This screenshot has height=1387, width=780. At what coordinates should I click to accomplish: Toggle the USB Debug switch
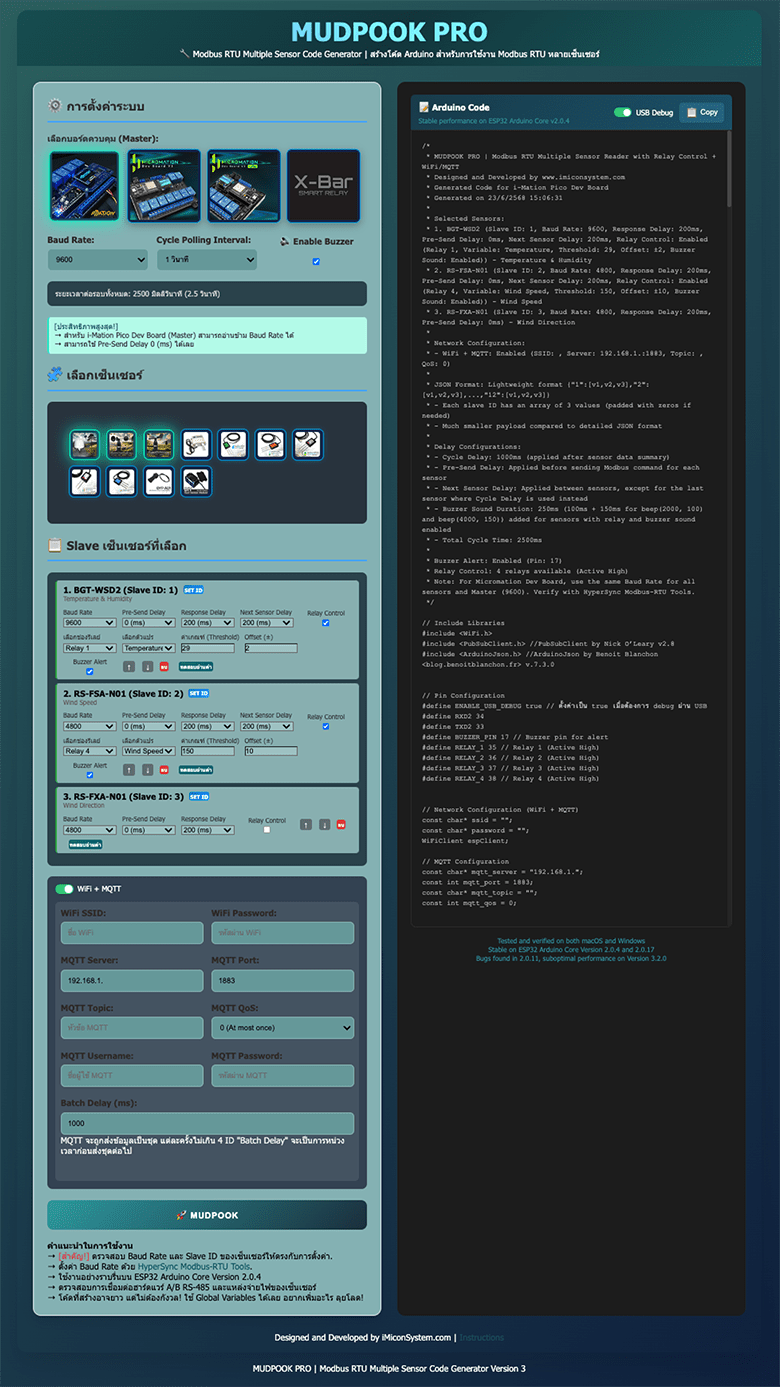(623, 113)
